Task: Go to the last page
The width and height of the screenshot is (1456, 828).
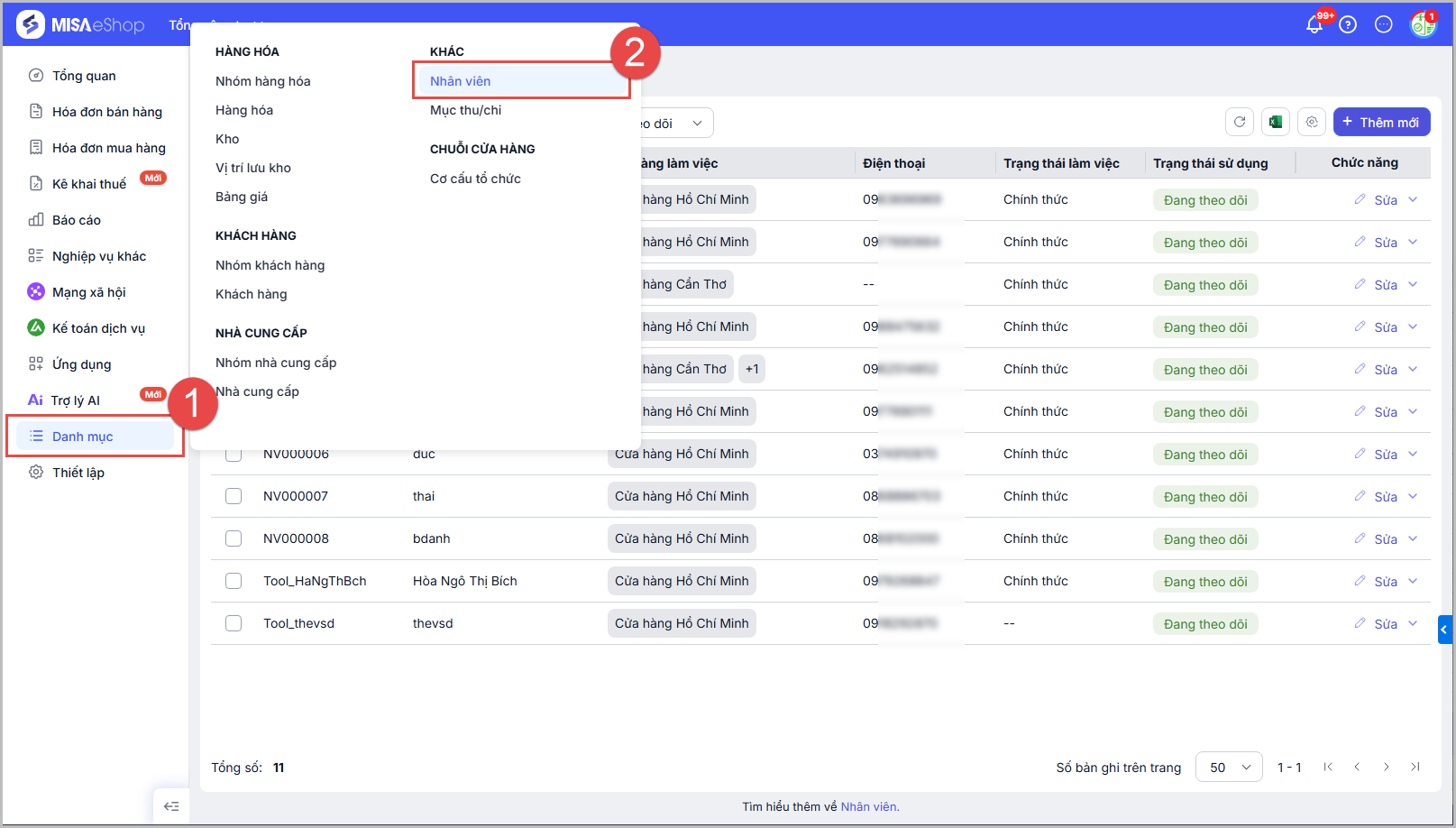Action: point(1415,767)
